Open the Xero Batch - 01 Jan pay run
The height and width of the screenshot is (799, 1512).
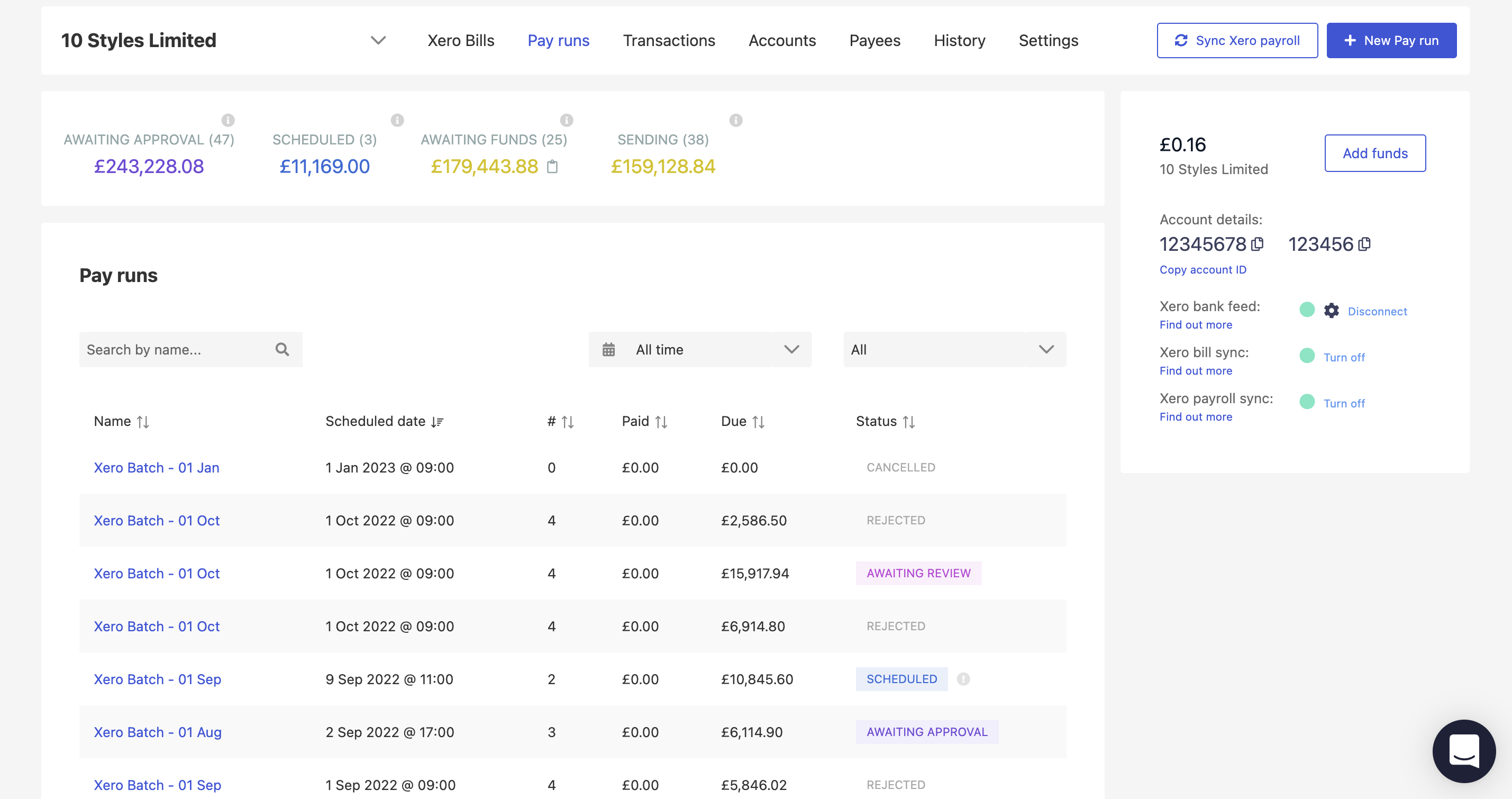point(156,467)
